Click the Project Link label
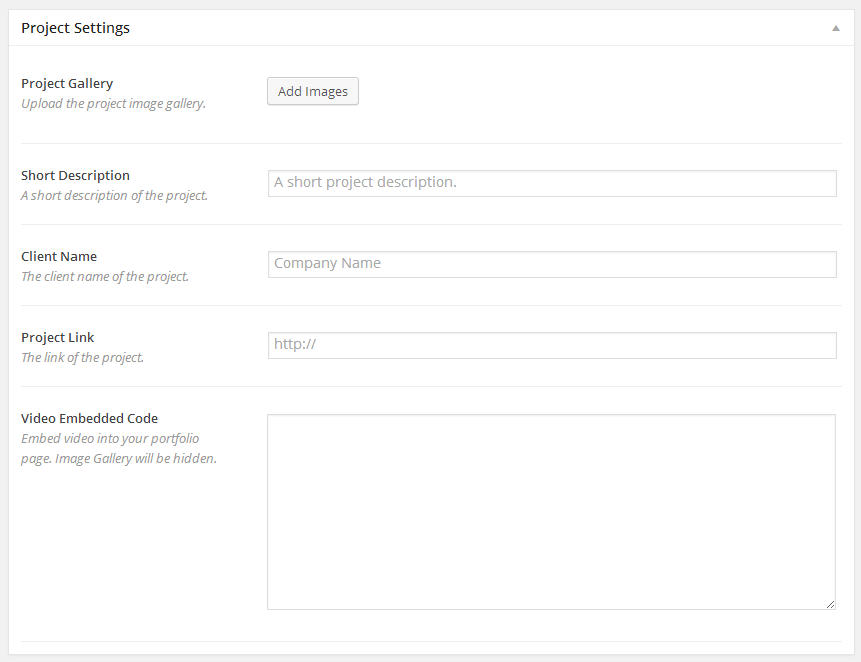Image resolution: width=861 pixels, height=662 pixels. 58,337
